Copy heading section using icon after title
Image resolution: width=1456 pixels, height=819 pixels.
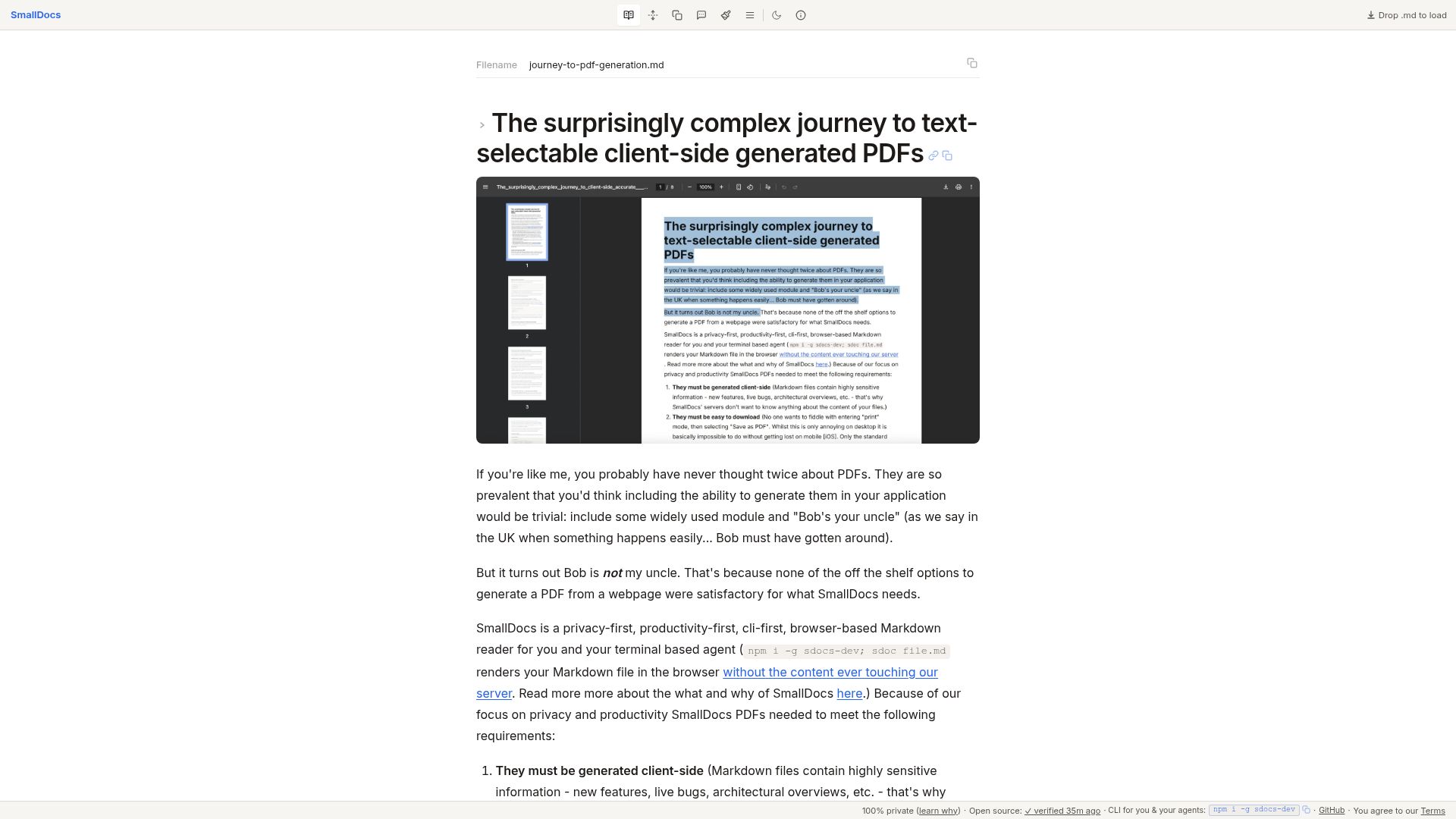pyautogui.click(x=947, y=155)
